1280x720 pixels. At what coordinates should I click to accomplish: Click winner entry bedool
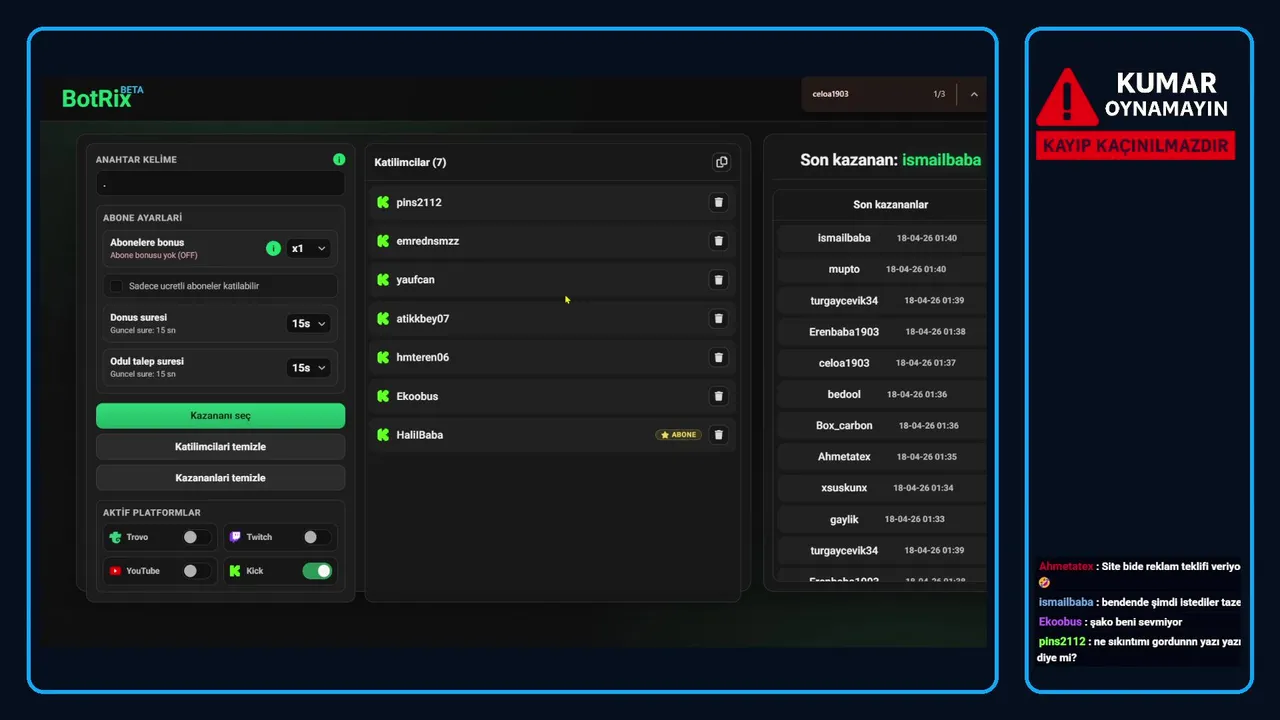pyautogui.click(x=882, y=394)
